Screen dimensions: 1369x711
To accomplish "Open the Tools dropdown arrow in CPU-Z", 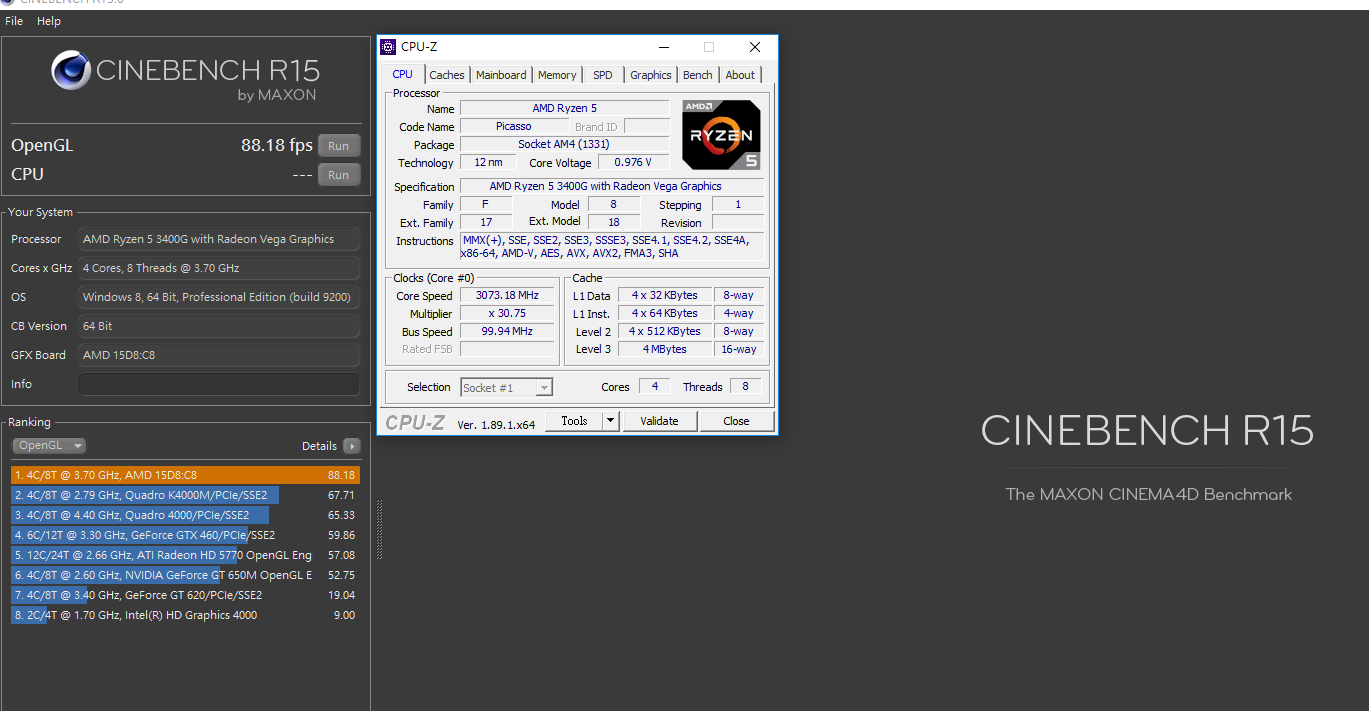I will pyautogui.click(x=611, y=421).
